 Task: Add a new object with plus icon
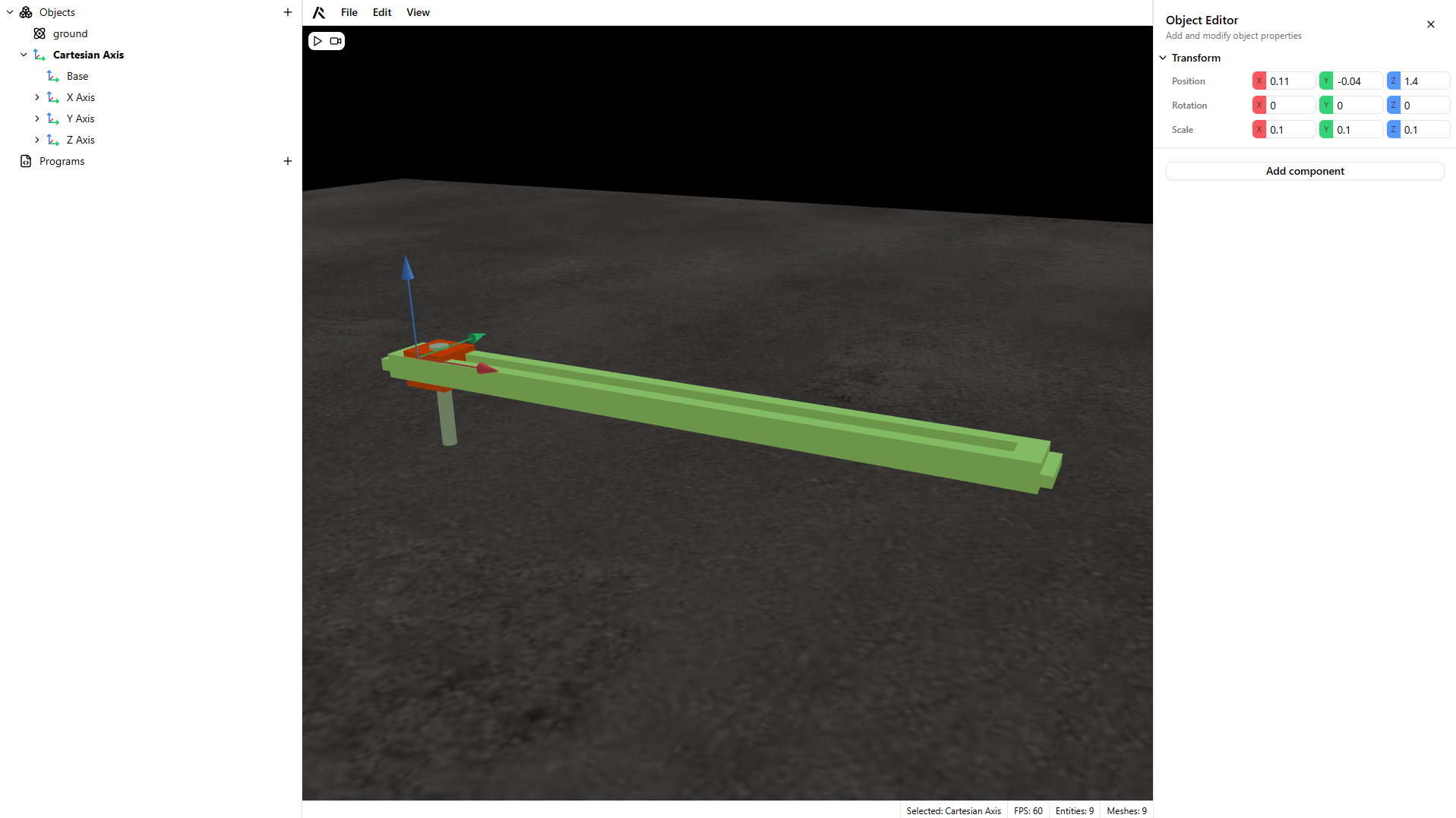tap(288, 12)
